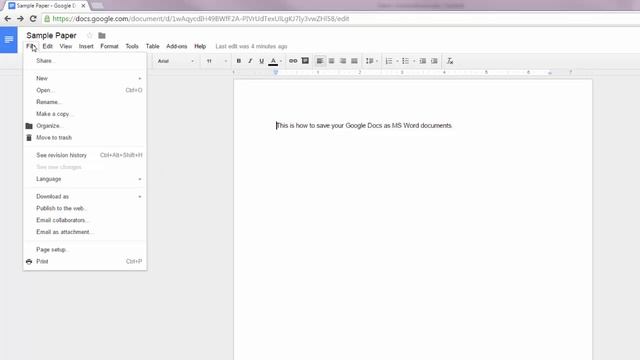The width and height of the screenshot is (640, 360).
Task: Choose Email collaborators
Action: (85, 220)
